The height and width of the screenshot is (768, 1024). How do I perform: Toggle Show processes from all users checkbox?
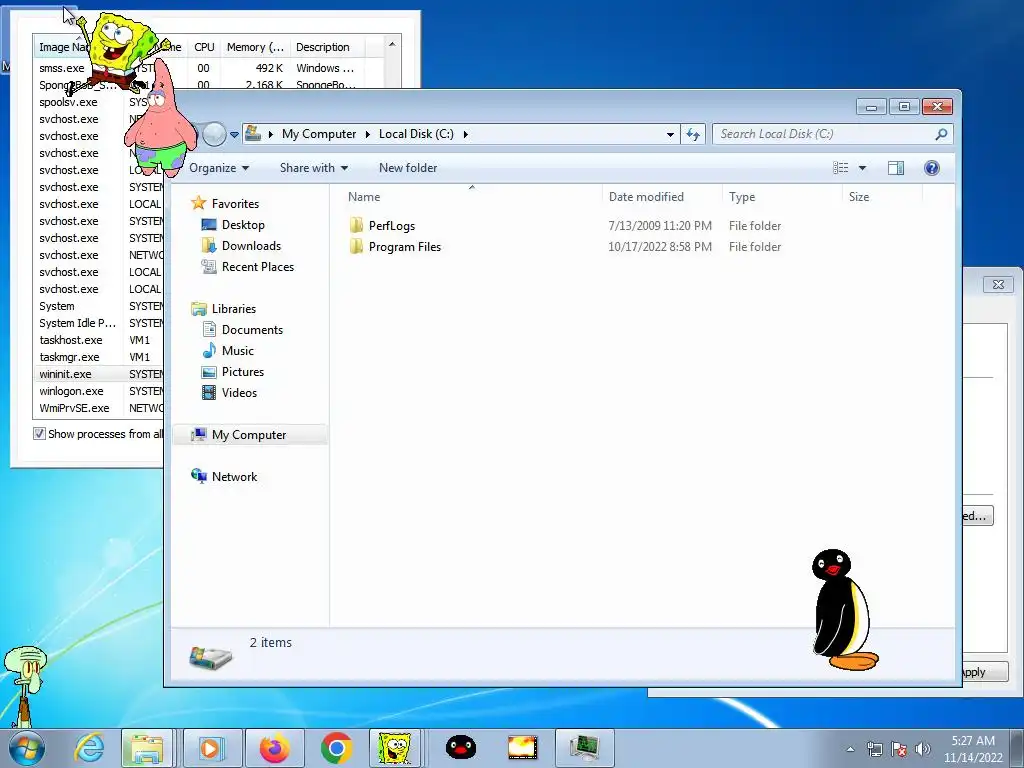tap(39, 434)
